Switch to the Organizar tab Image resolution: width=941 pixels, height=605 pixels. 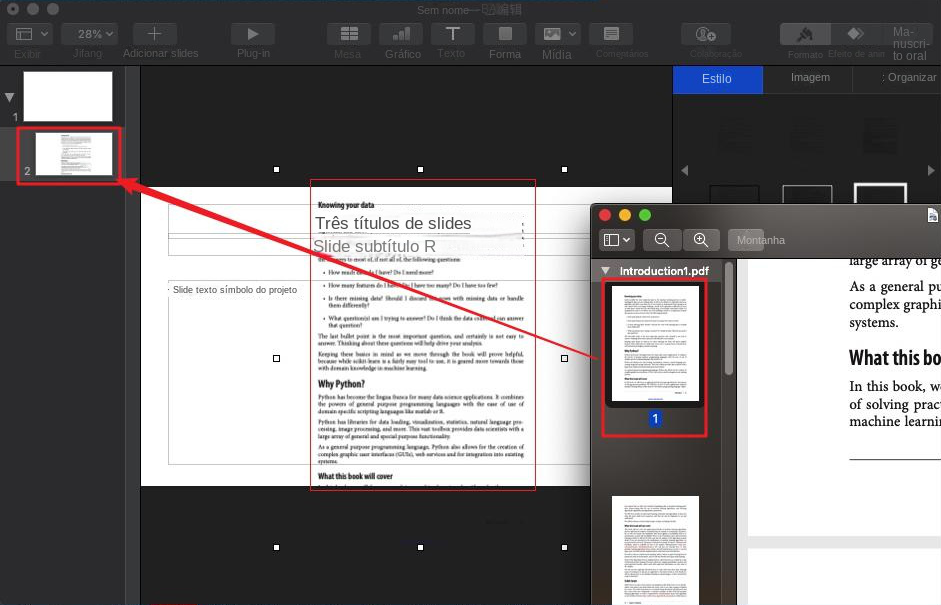909,77
